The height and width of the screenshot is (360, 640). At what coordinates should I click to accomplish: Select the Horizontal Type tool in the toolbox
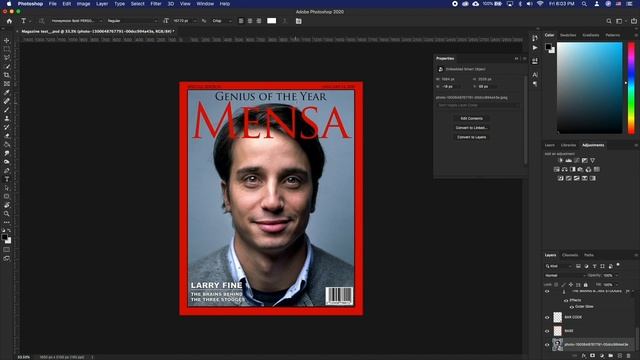tap(7, 179)
